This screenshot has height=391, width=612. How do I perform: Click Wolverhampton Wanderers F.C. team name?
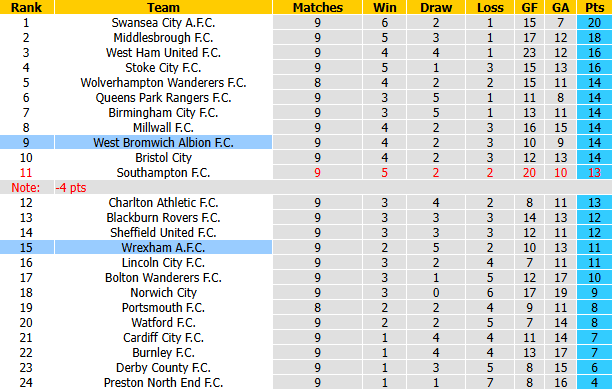click(x=163, y=83)
